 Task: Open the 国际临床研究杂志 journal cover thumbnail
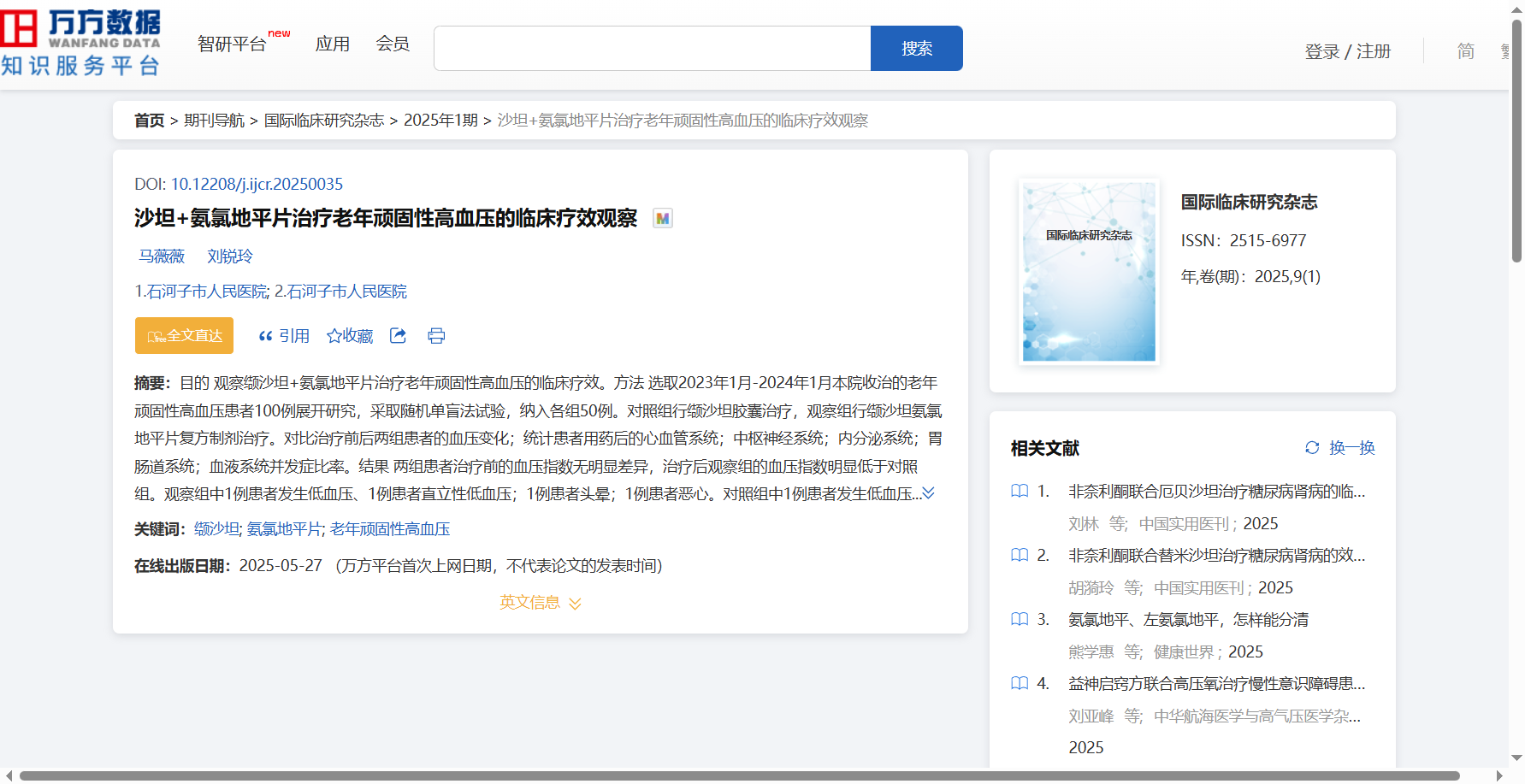coord(1089,271)
